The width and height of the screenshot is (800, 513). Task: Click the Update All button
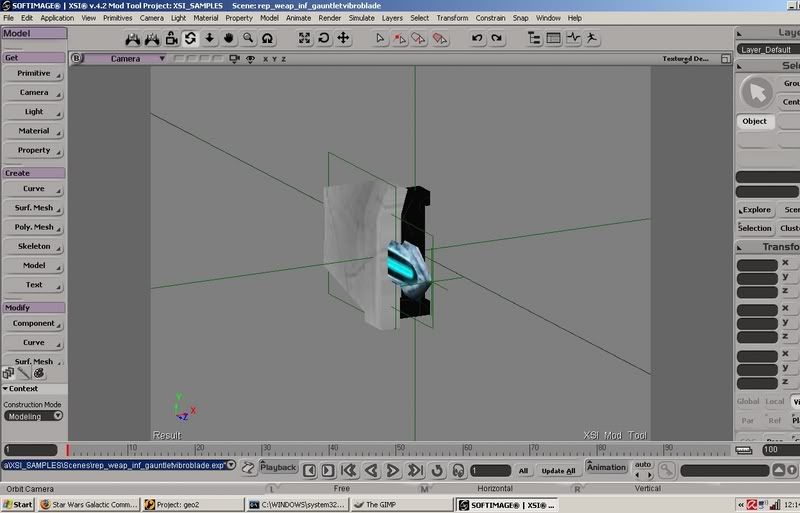(x=558, y=471)
